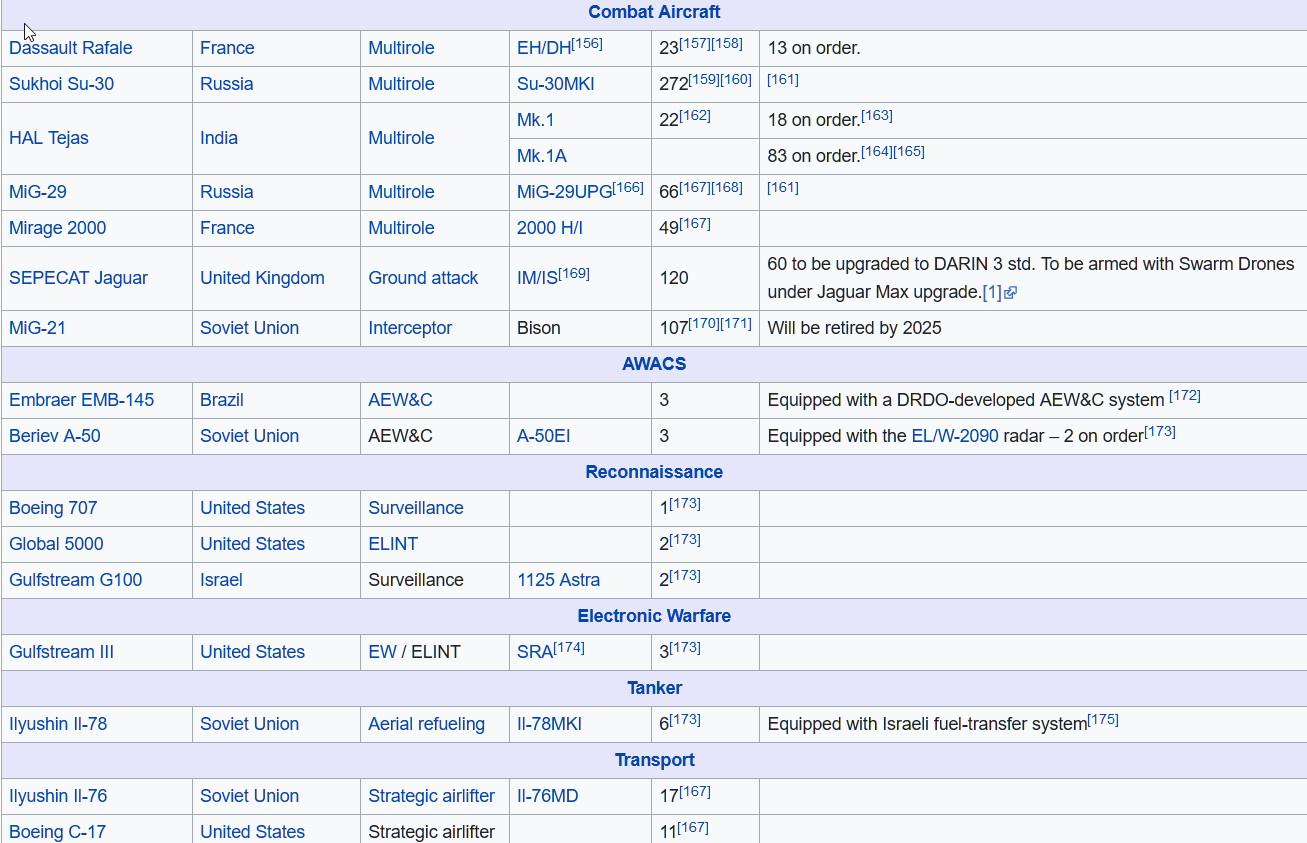The image size is (1307, 843).
Task: Click the SEPECAT Jaguar link
Action: click(79, 278)
